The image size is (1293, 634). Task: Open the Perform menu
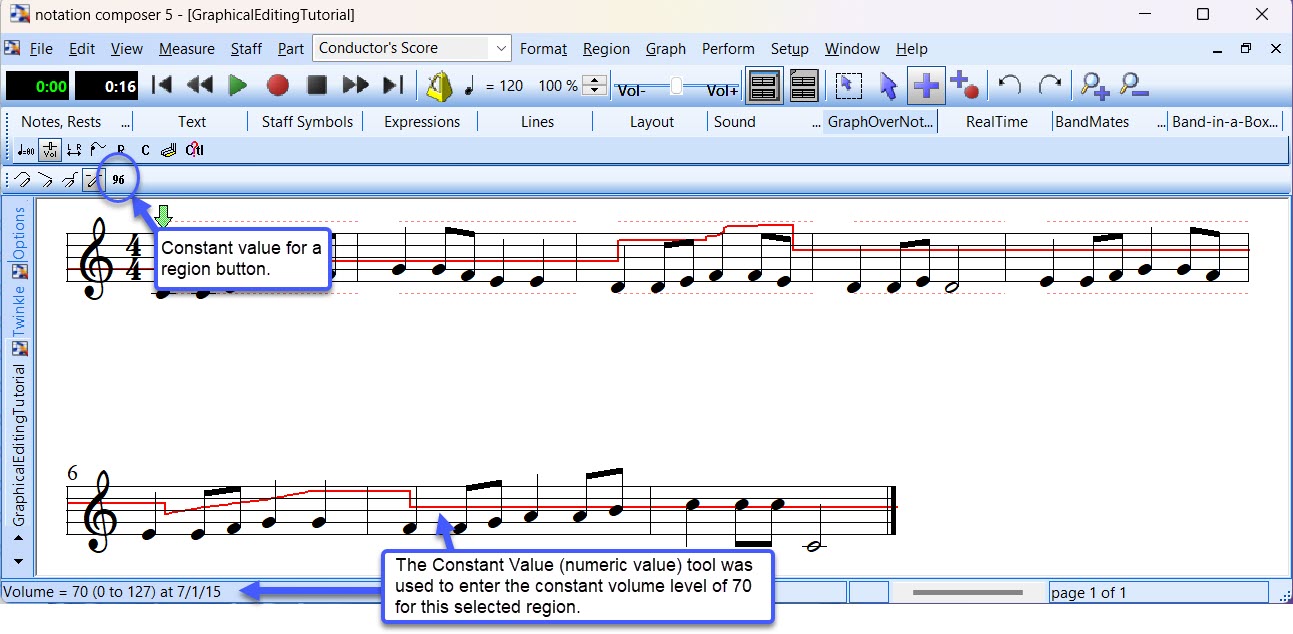[x=728, y=49]
